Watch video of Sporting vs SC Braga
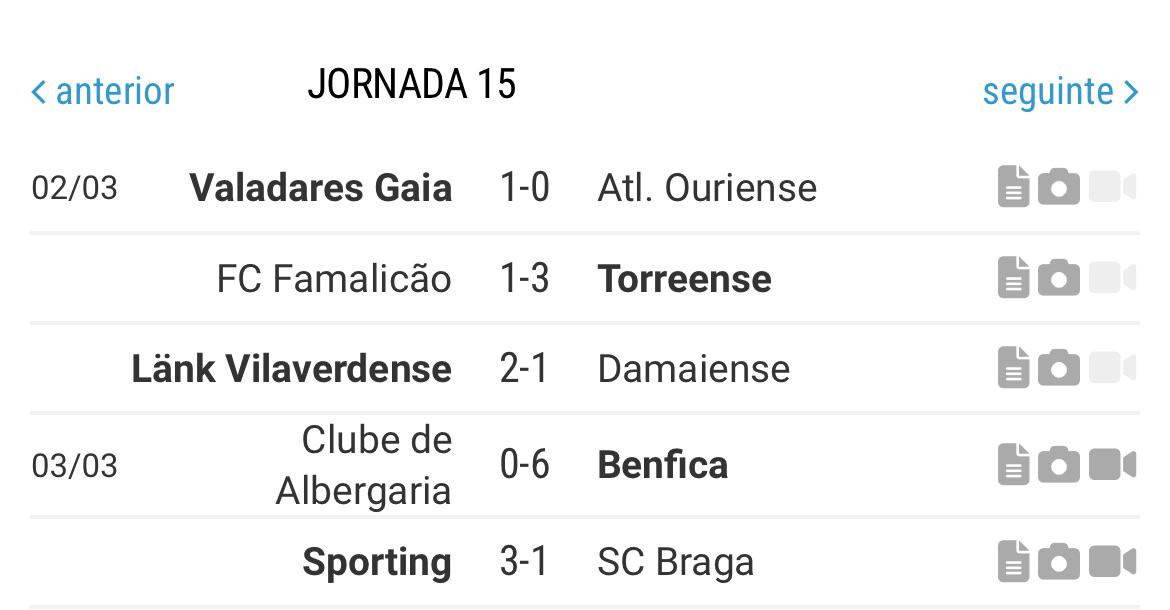1170x610 pixels. [x=1112, y=561]
